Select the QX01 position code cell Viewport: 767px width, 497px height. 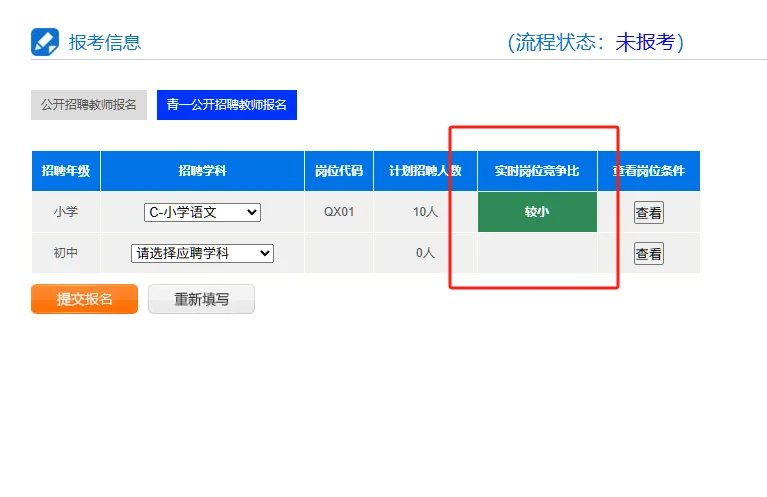pos(339,212)
